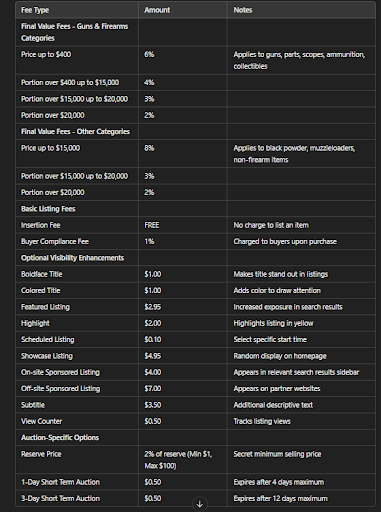The width and height of the screenshot is (381, 512).
Task: Select the Amount column header
Action: (157, 10)
